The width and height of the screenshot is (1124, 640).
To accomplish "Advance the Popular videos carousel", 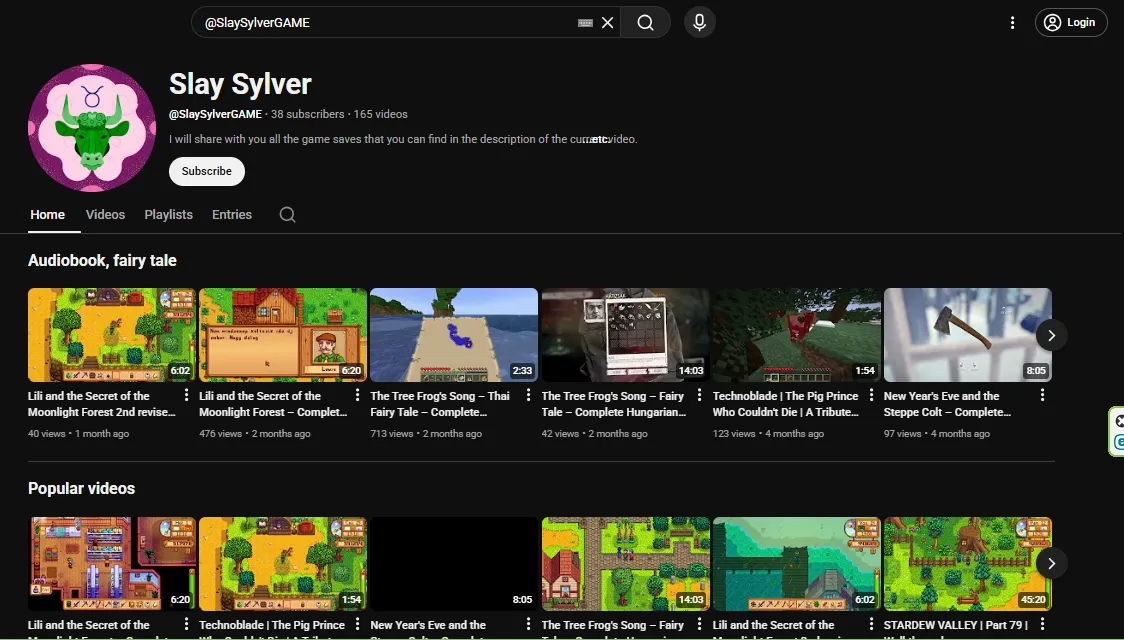I will click(x=1051, y=563).
